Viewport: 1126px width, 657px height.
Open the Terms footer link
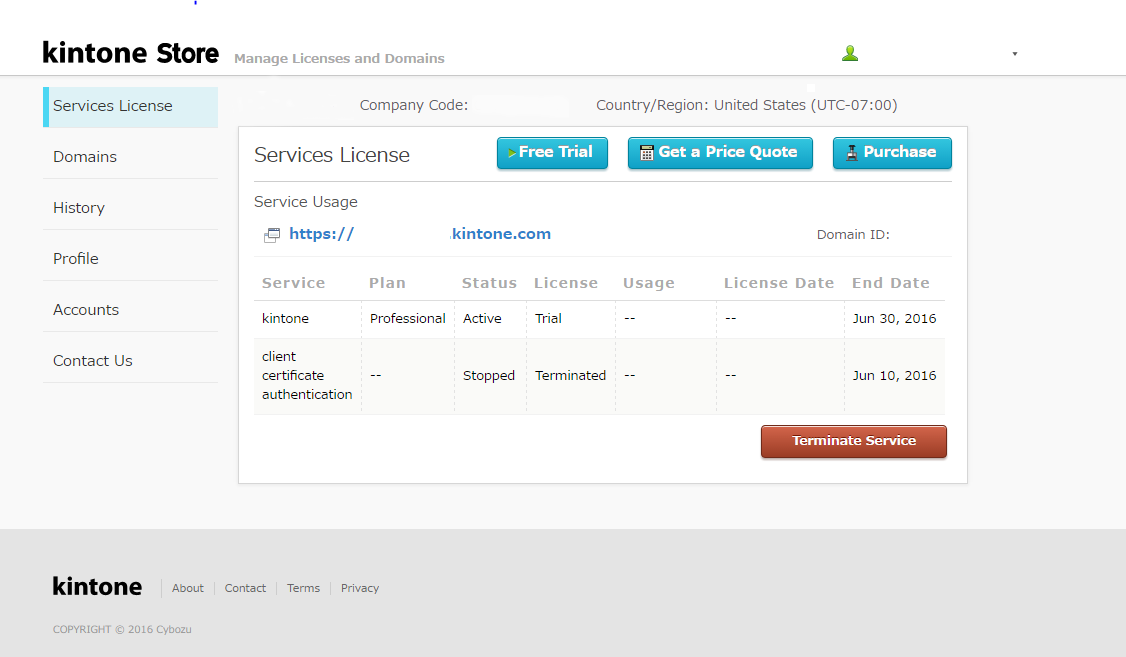(x=303, y=588)
